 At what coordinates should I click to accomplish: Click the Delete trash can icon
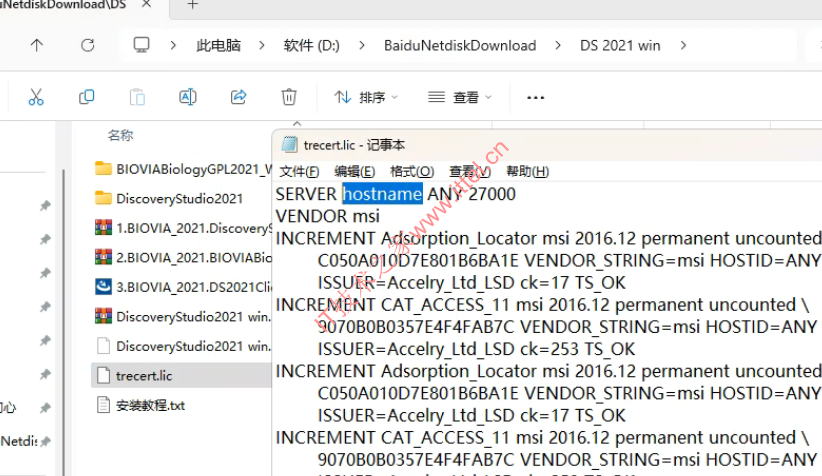(x=289, y=97)
